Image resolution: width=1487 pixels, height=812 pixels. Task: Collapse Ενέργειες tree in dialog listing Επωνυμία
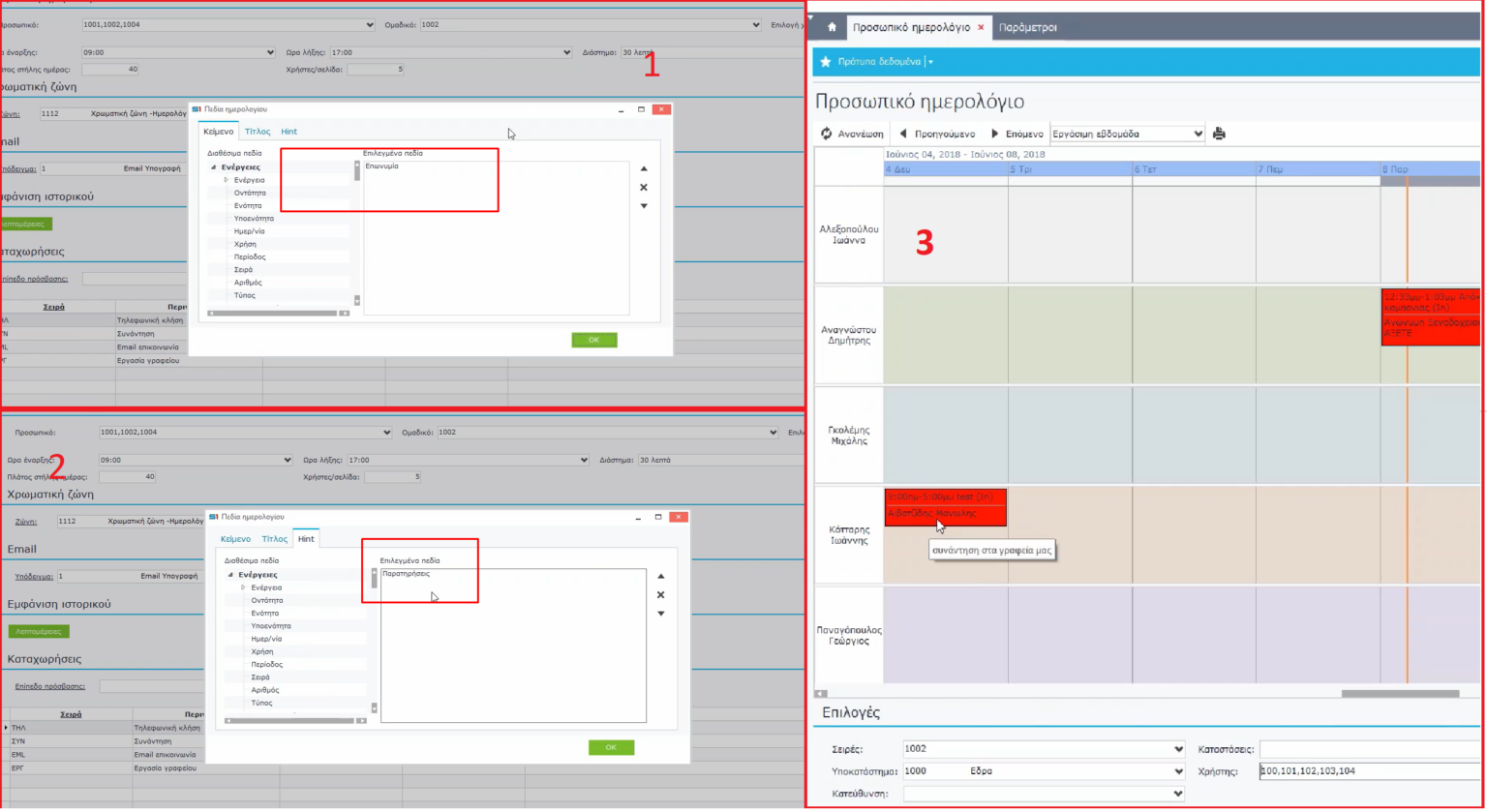pos(214,167)
